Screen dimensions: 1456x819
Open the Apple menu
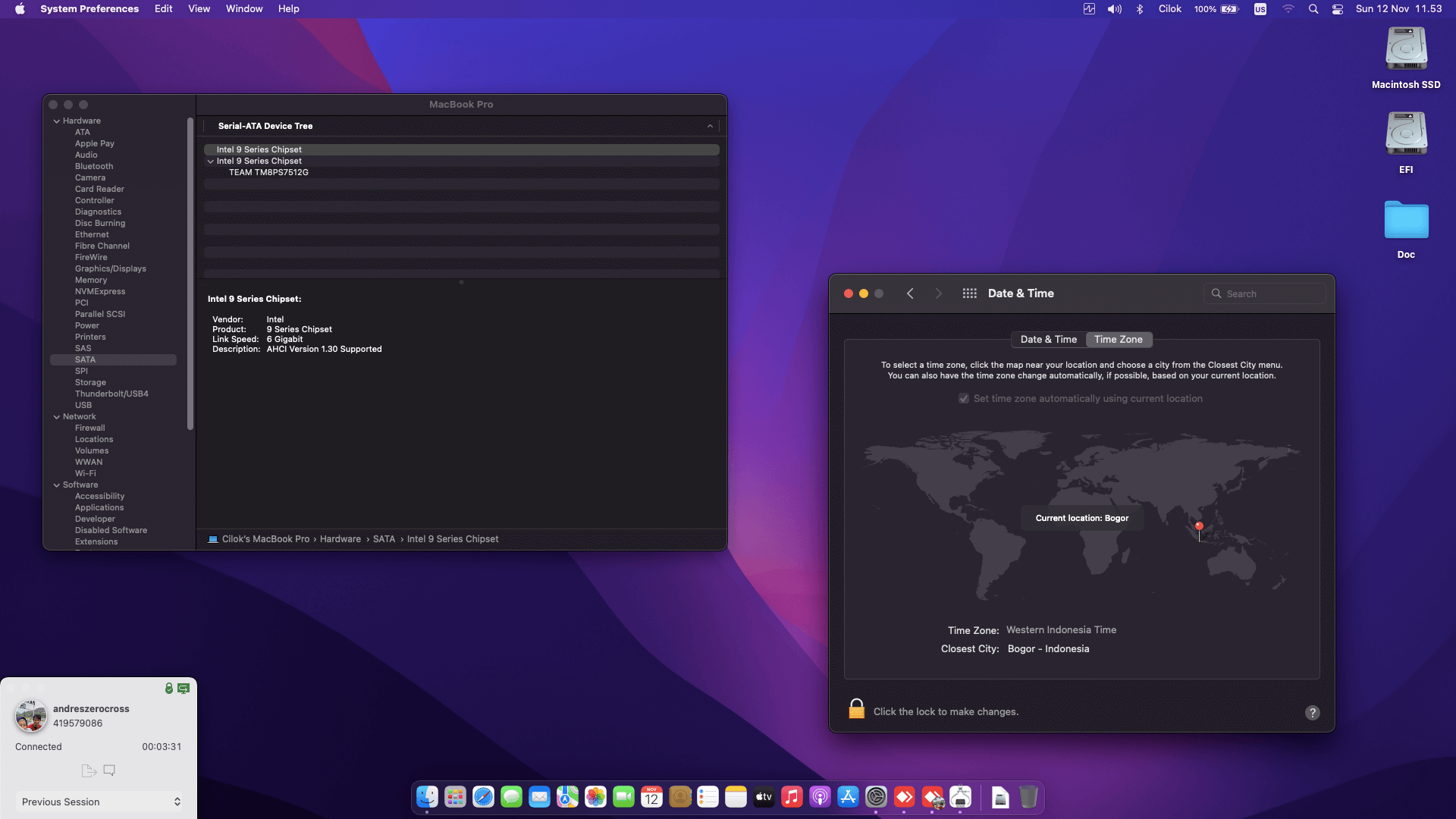(20, 9)
